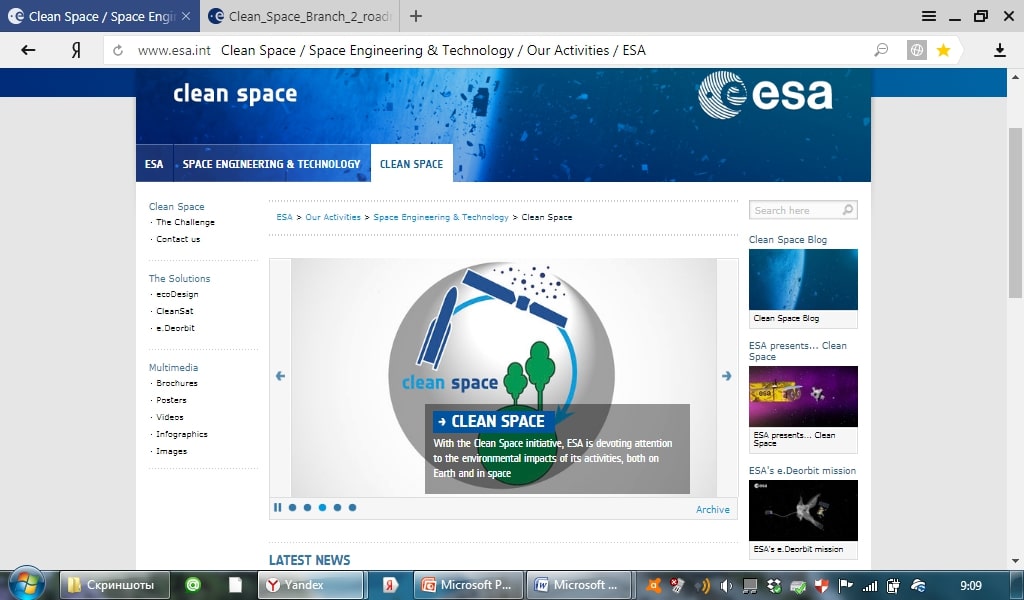
Task: Switch to Microsoft PowerPoint in taskbar
Action: click(468, 585)
